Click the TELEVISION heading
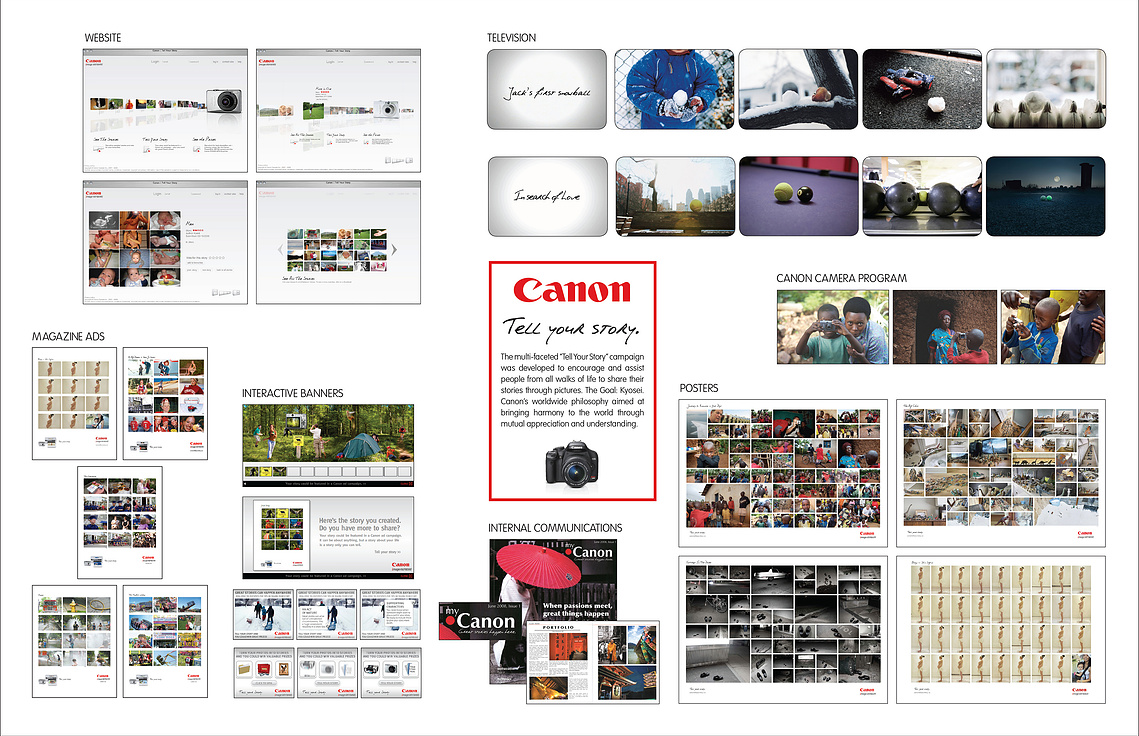The width and height of the screenshot is (1139, 736). click(511, 38)
